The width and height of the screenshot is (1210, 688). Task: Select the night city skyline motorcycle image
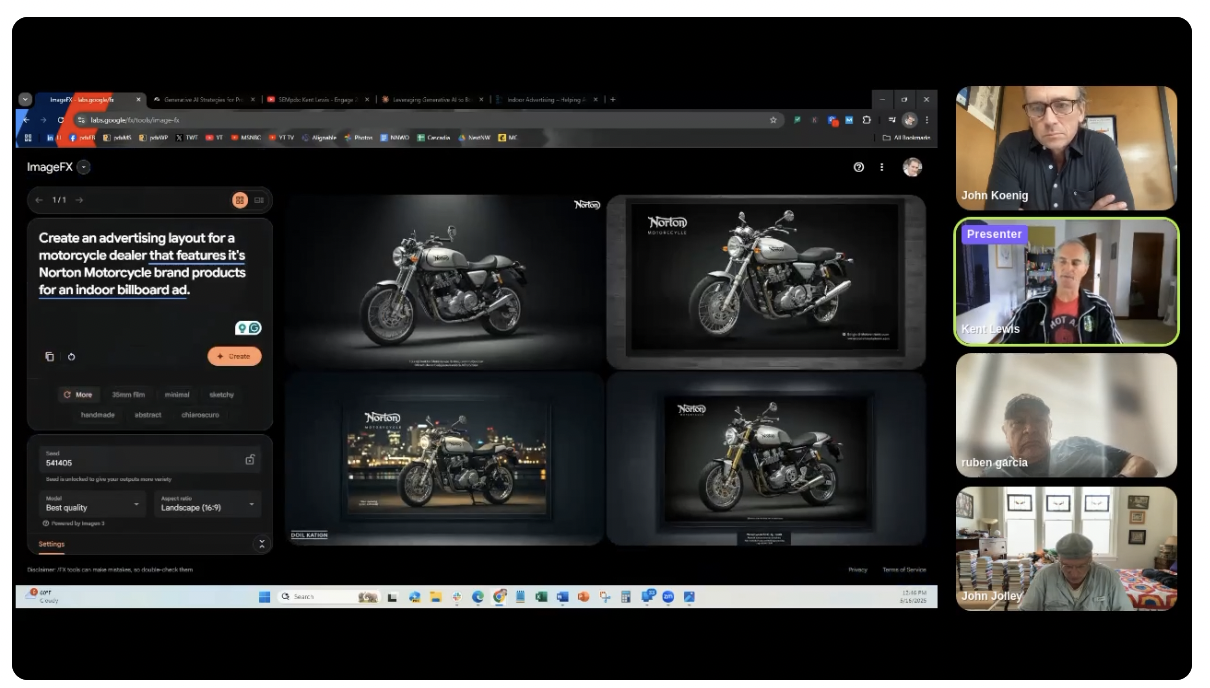click(444, 458)
